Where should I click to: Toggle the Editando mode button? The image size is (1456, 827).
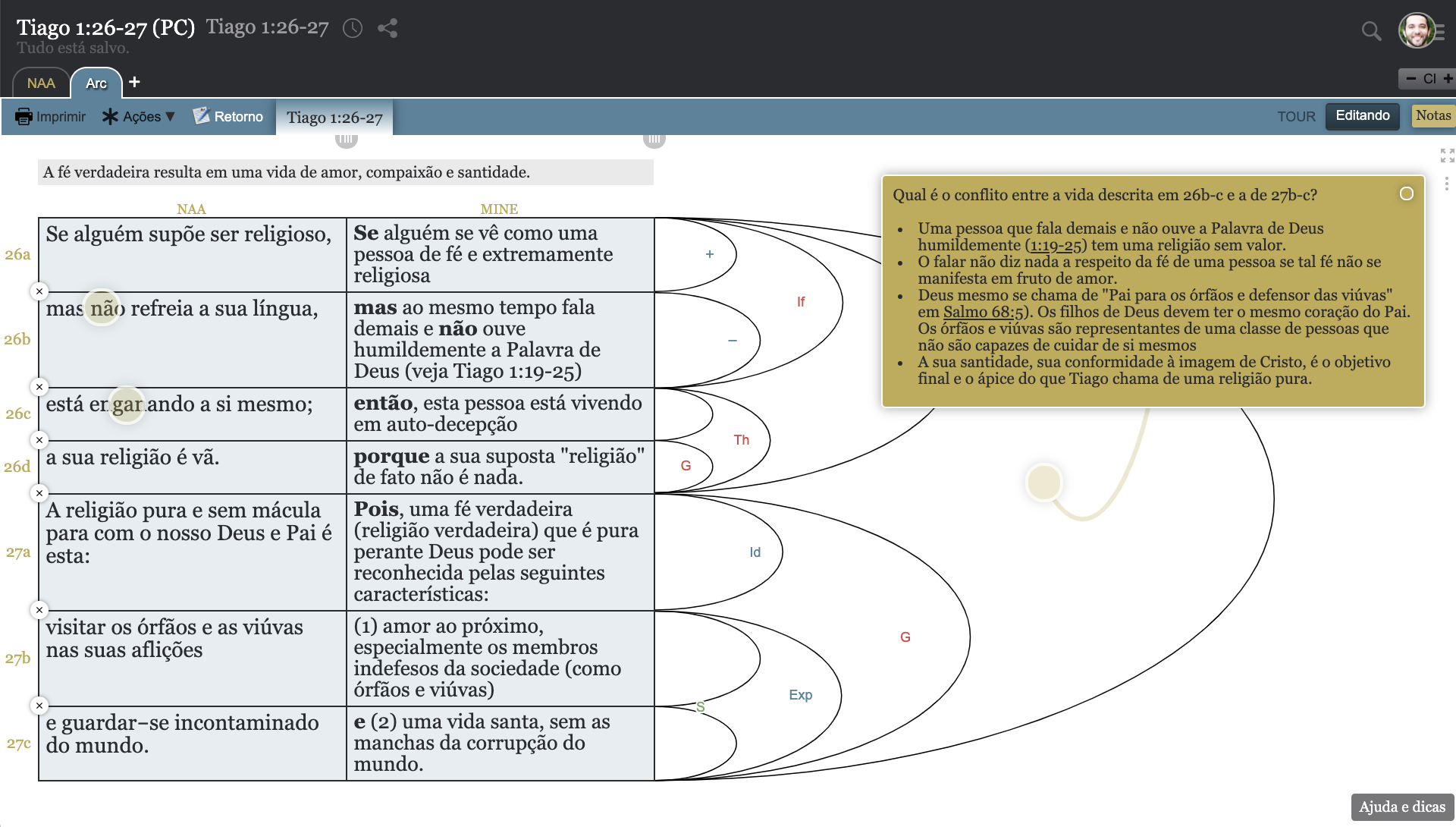[x=1362, y=116]
